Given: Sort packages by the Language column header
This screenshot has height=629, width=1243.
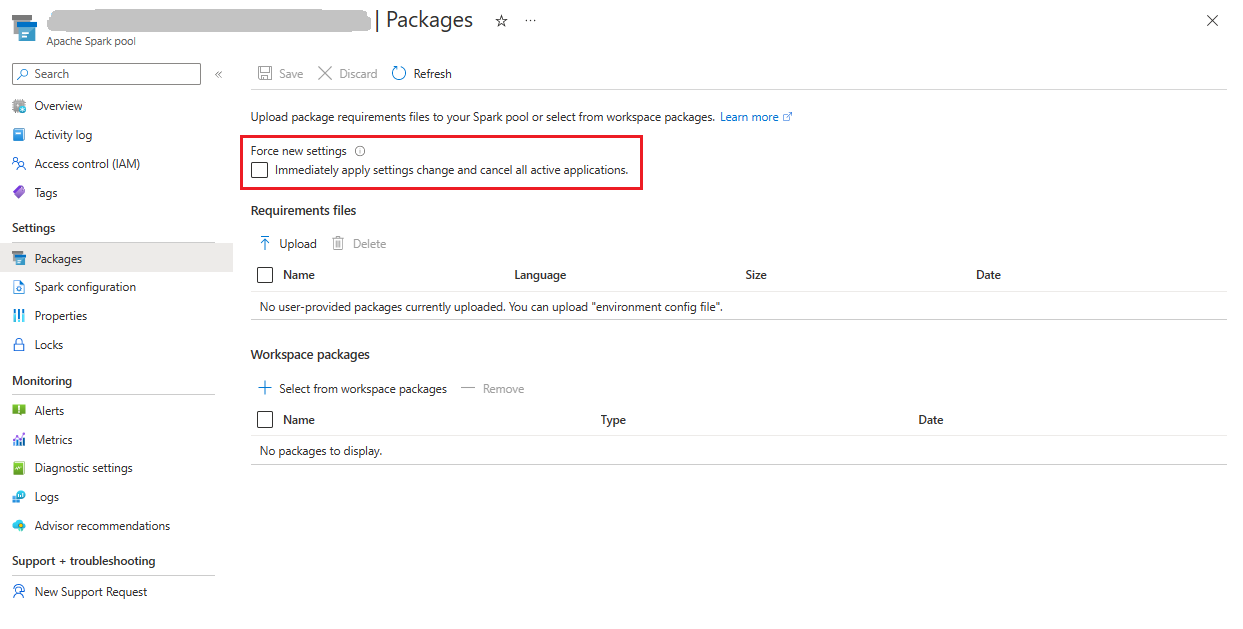Looking at the screenshot, I should tap(540, 275).
